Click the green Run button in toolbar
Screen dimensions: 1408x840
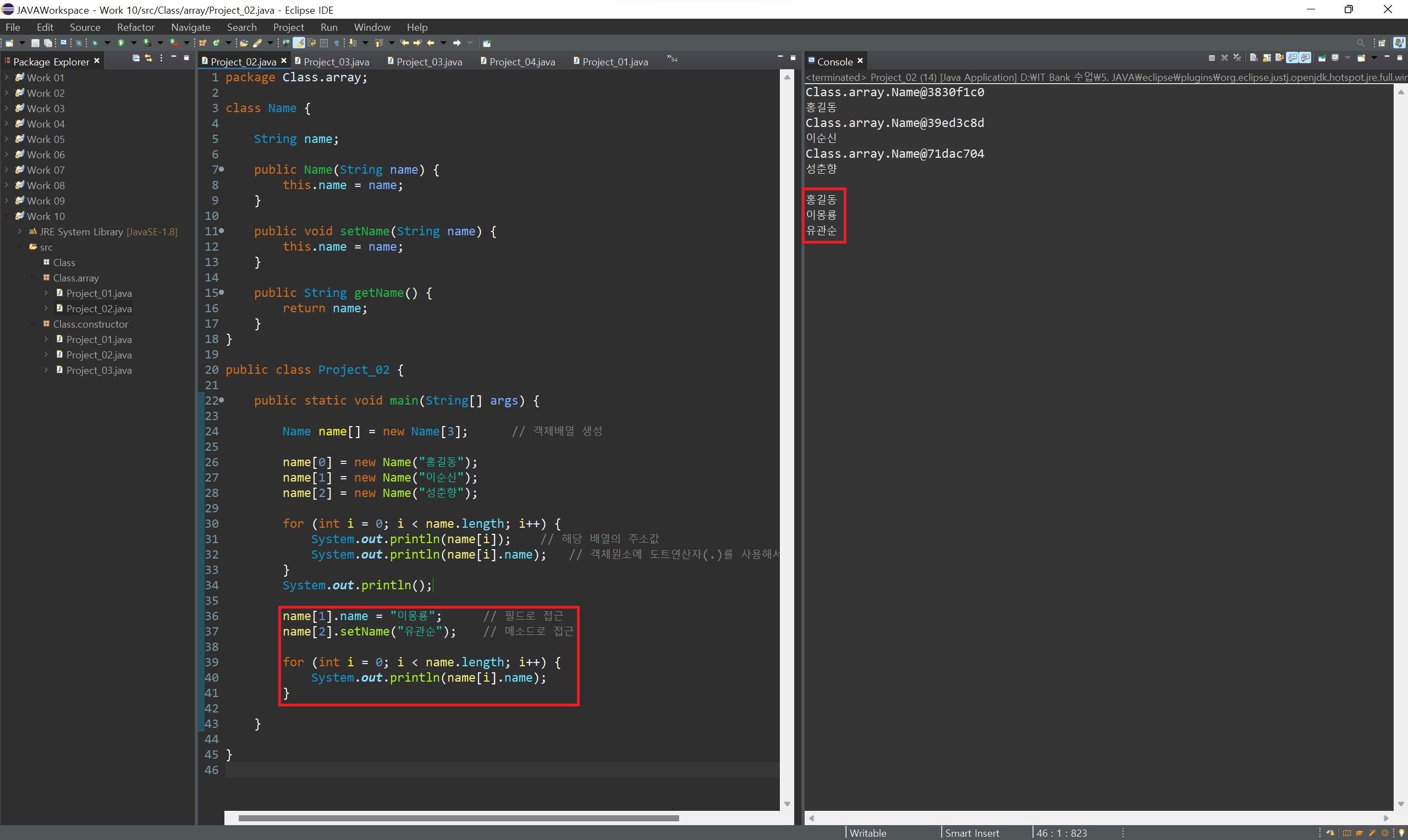point(121,43)
